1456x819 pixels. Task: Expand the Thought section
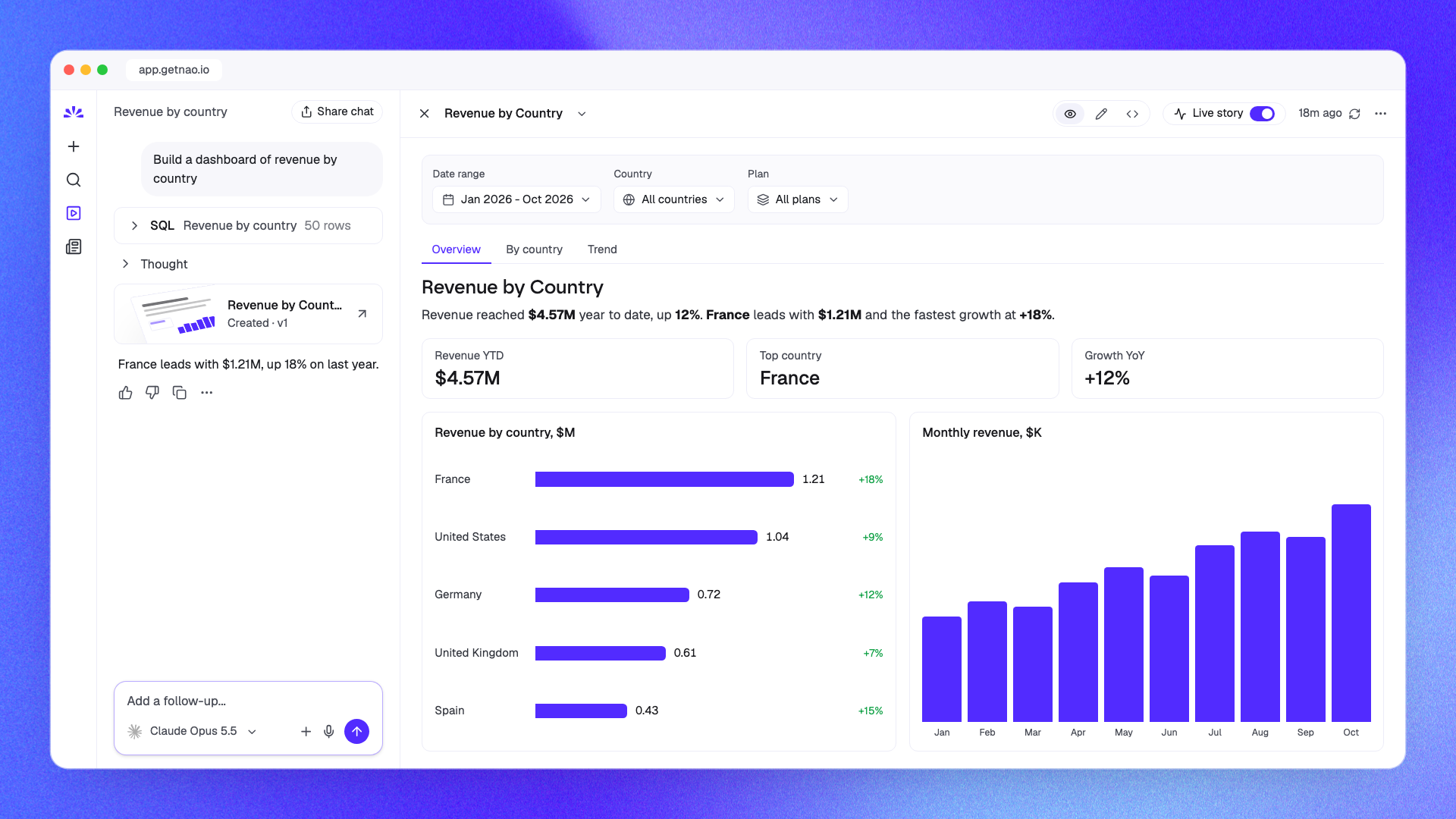coord(155,264)
